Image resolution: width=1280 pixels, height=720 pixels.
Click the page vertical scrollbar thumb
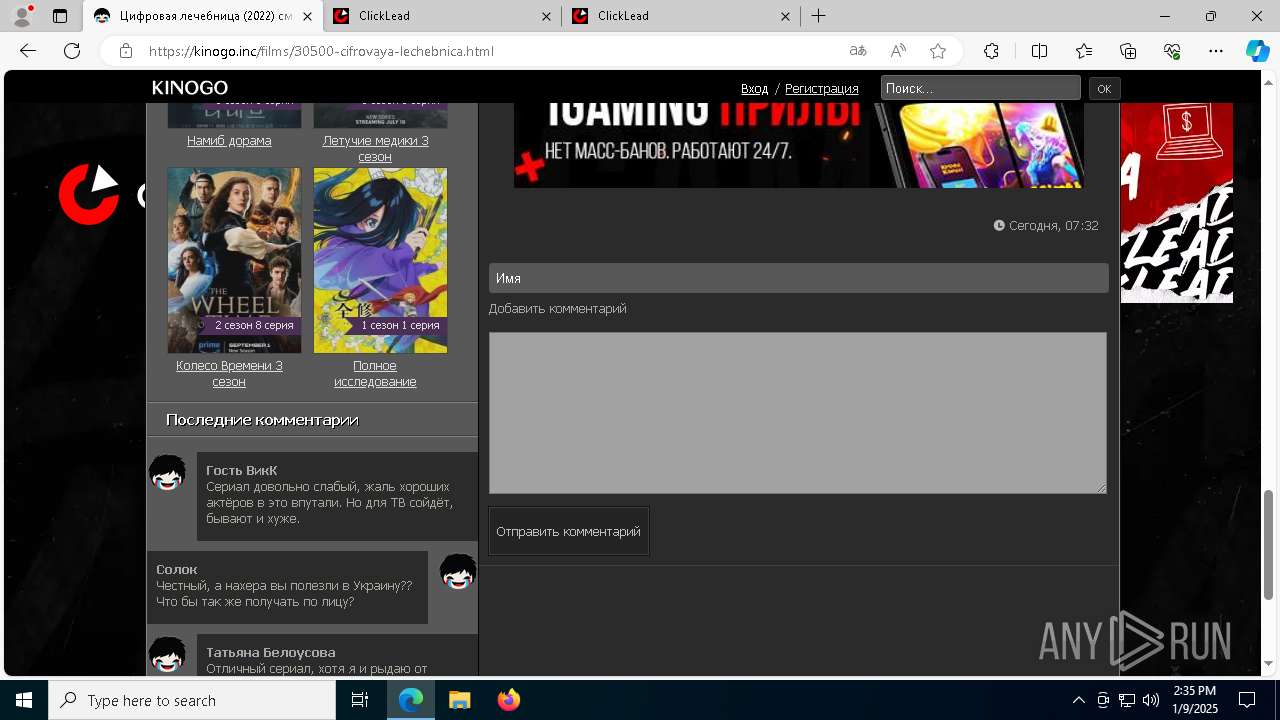coord(1269,545)
